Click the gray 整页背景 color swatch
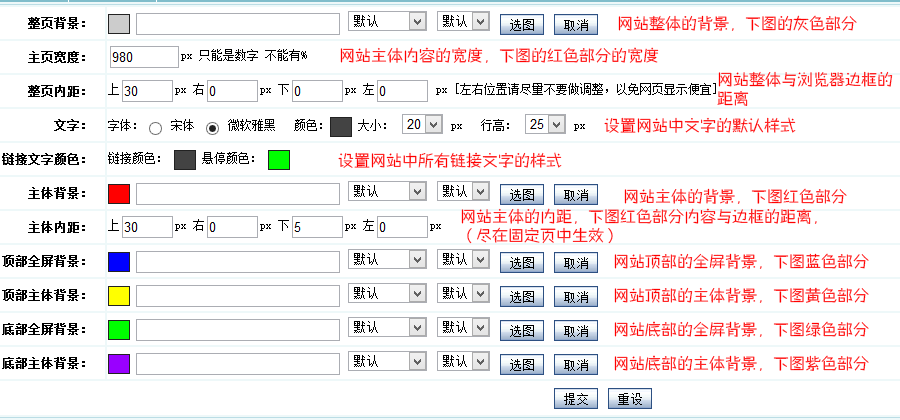Viewport: 900px width, 420px height. click(x=118, y=23)
